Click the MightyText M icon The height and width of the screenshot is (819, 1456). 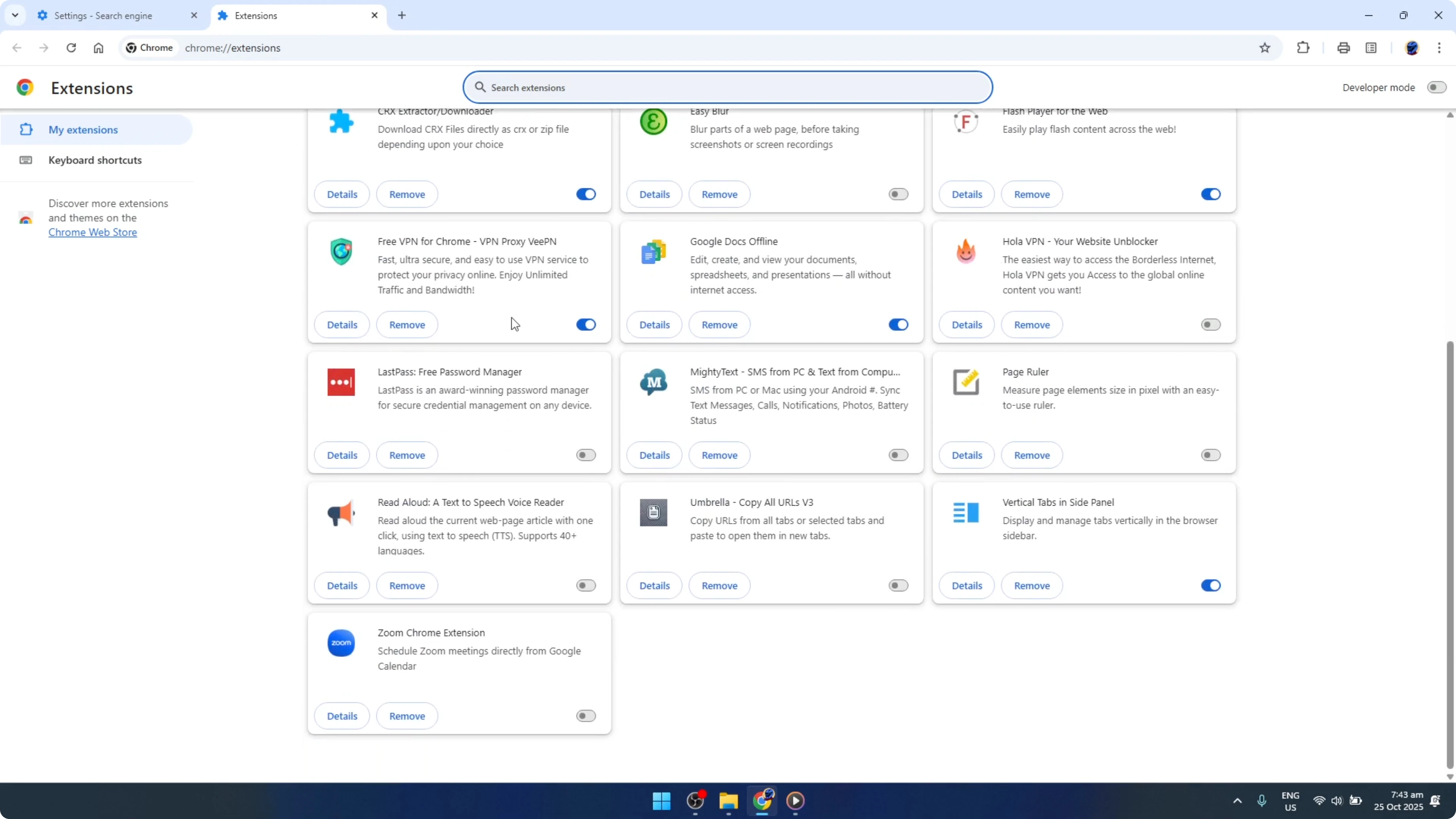coord(653,383)
